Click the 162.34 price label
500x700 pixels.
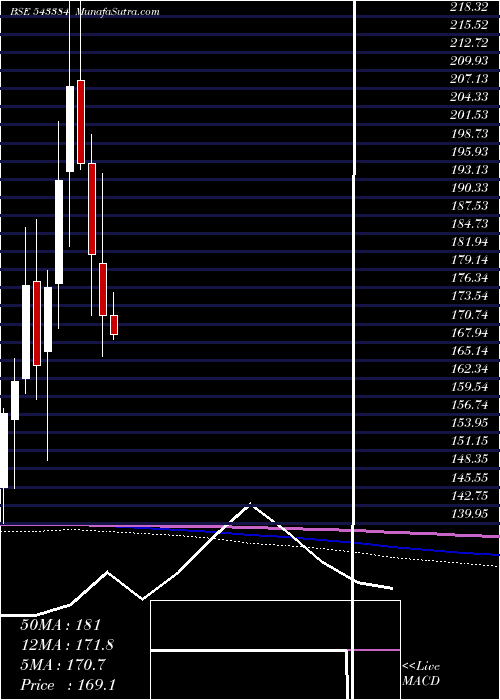click(x=469, y=368)
